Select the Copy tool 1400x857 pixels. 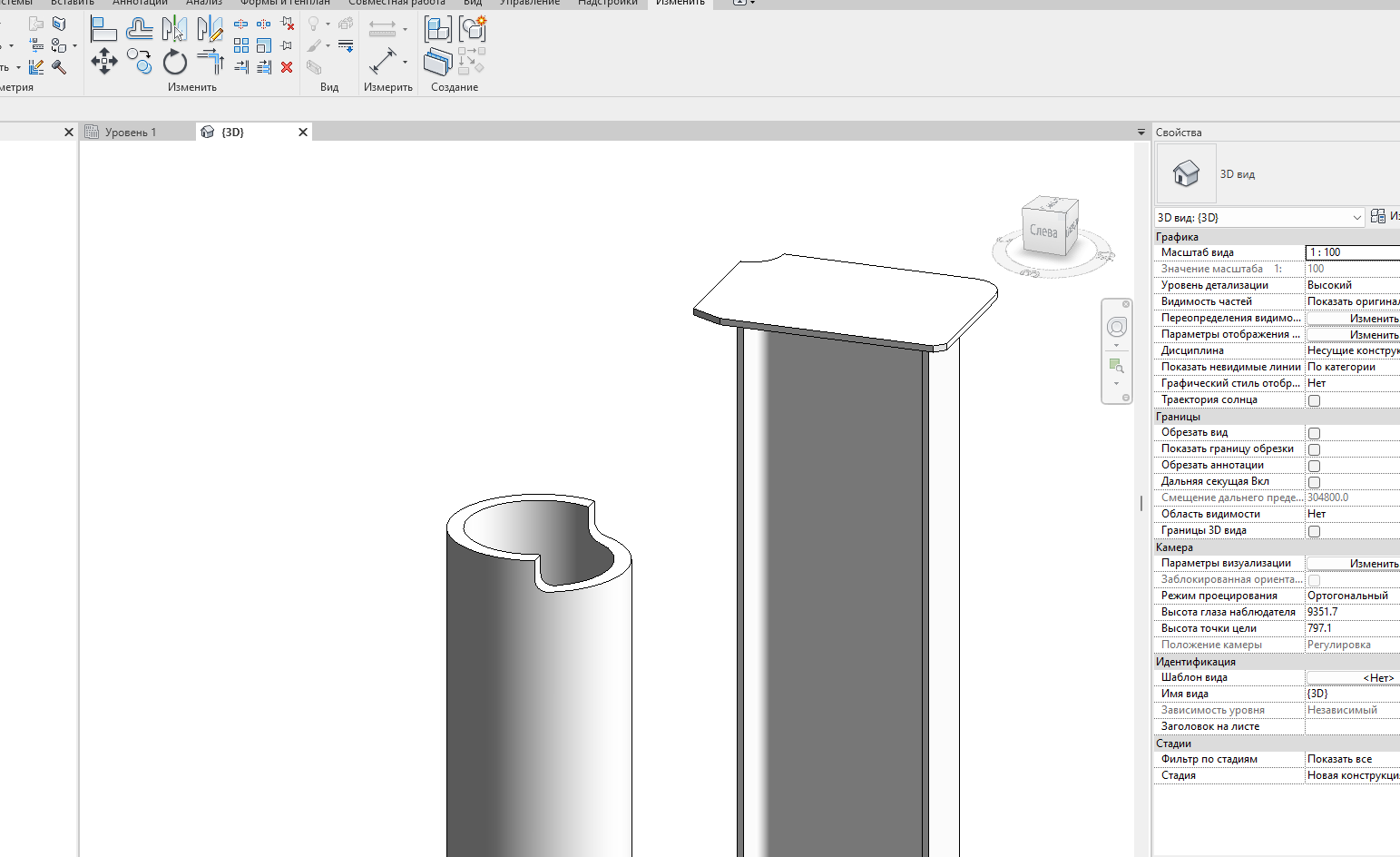[139, 62]
